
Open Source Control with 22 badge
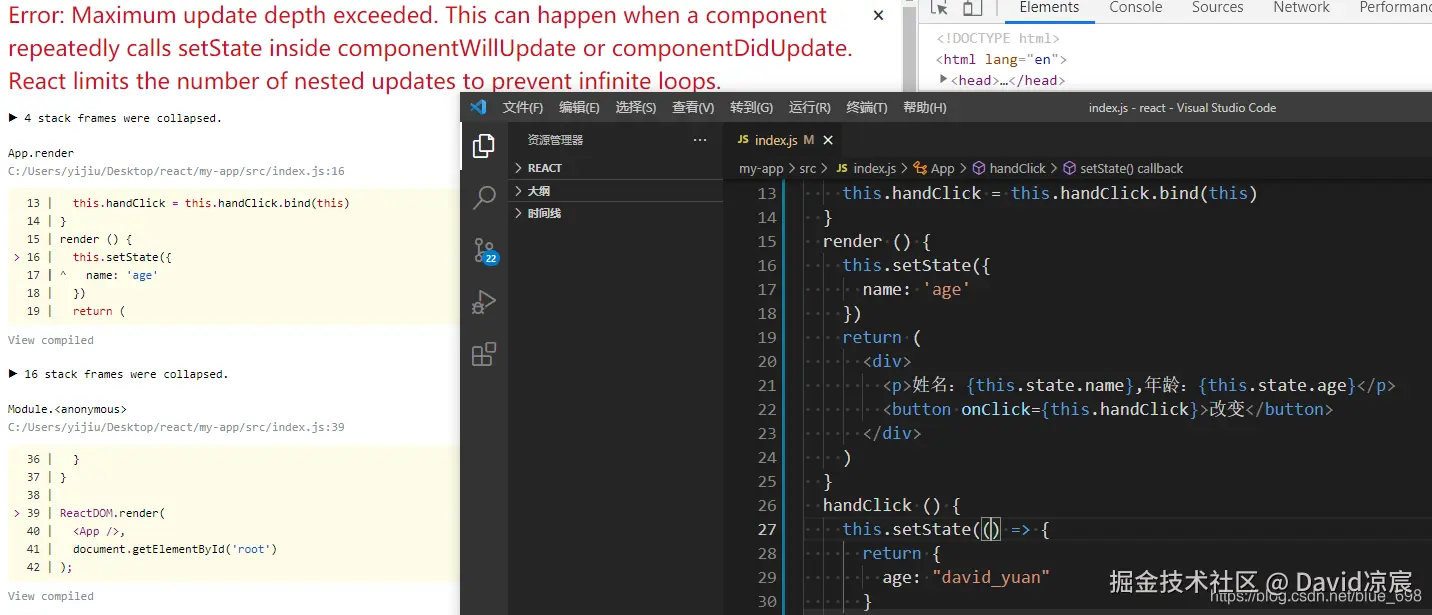point(485,250)
